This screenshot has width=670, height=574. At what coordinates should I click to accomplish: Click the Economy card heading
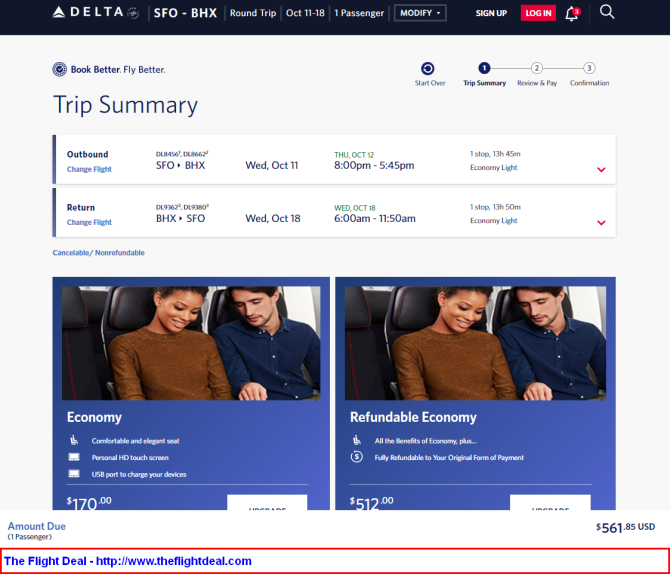[94, 417]
